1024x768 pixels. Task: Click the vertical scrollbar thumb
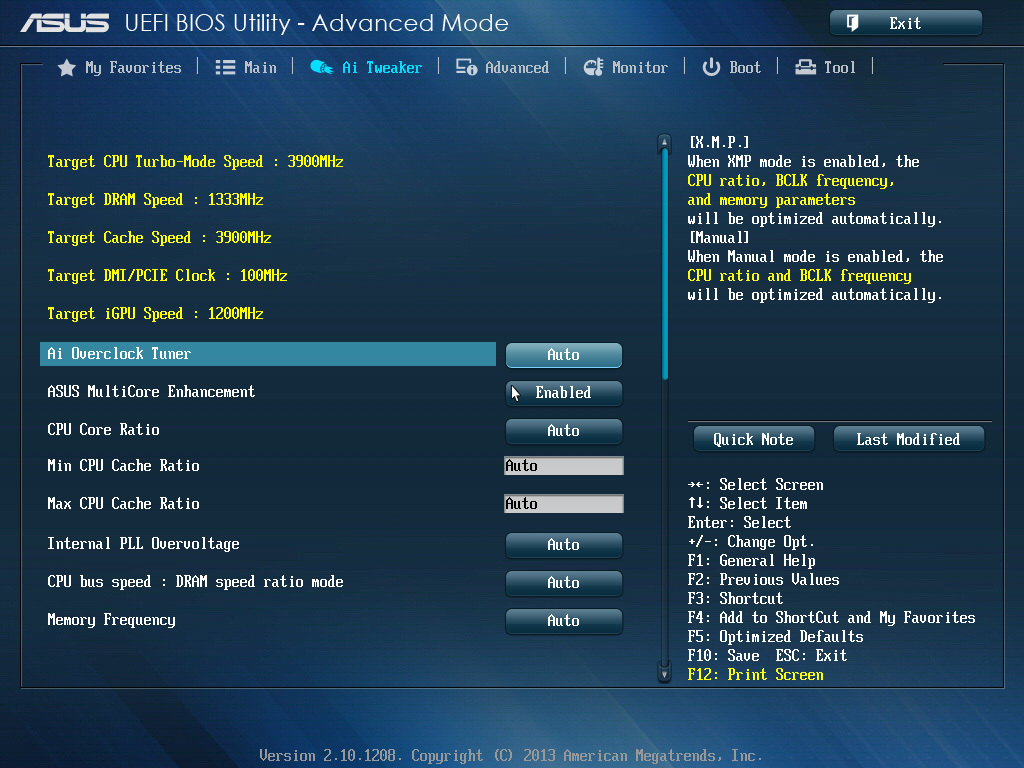click(x=665, y=264)
